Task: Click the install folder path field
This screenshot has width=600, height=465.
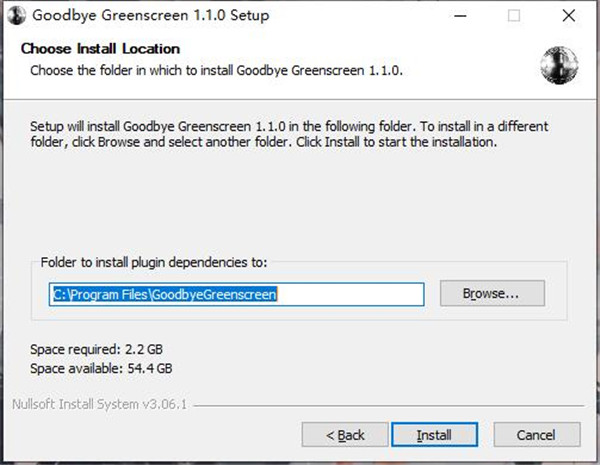Action: point(236,294)
